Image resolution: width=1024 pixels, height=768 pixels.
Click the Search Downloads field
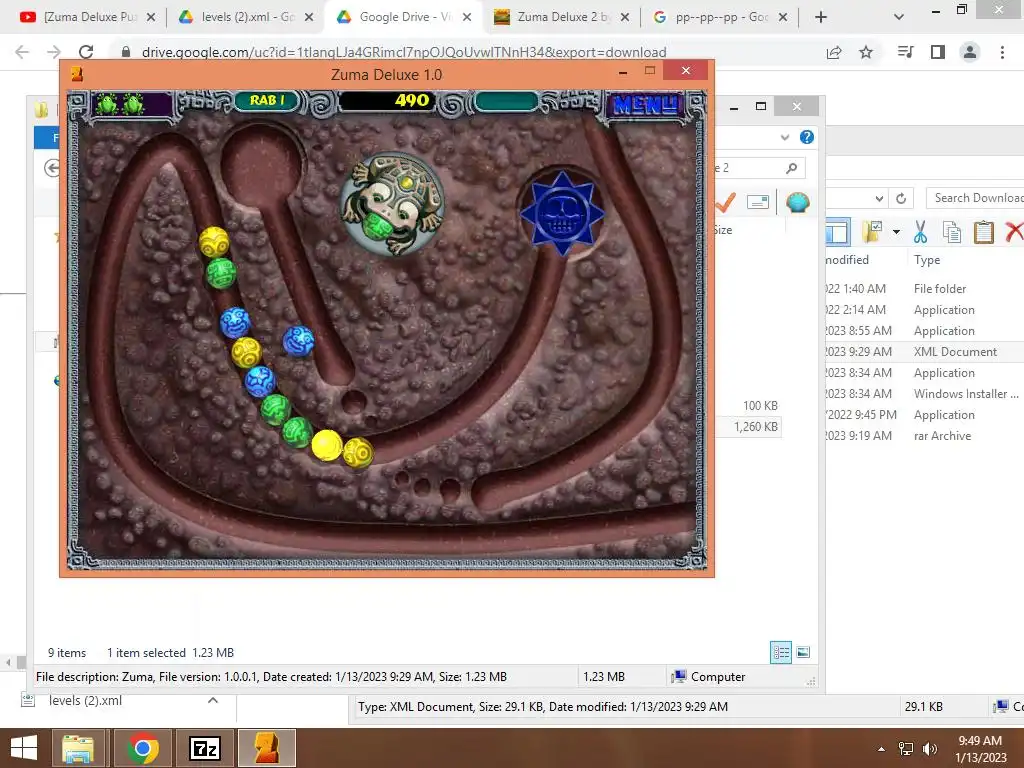(x=975, y=198)
